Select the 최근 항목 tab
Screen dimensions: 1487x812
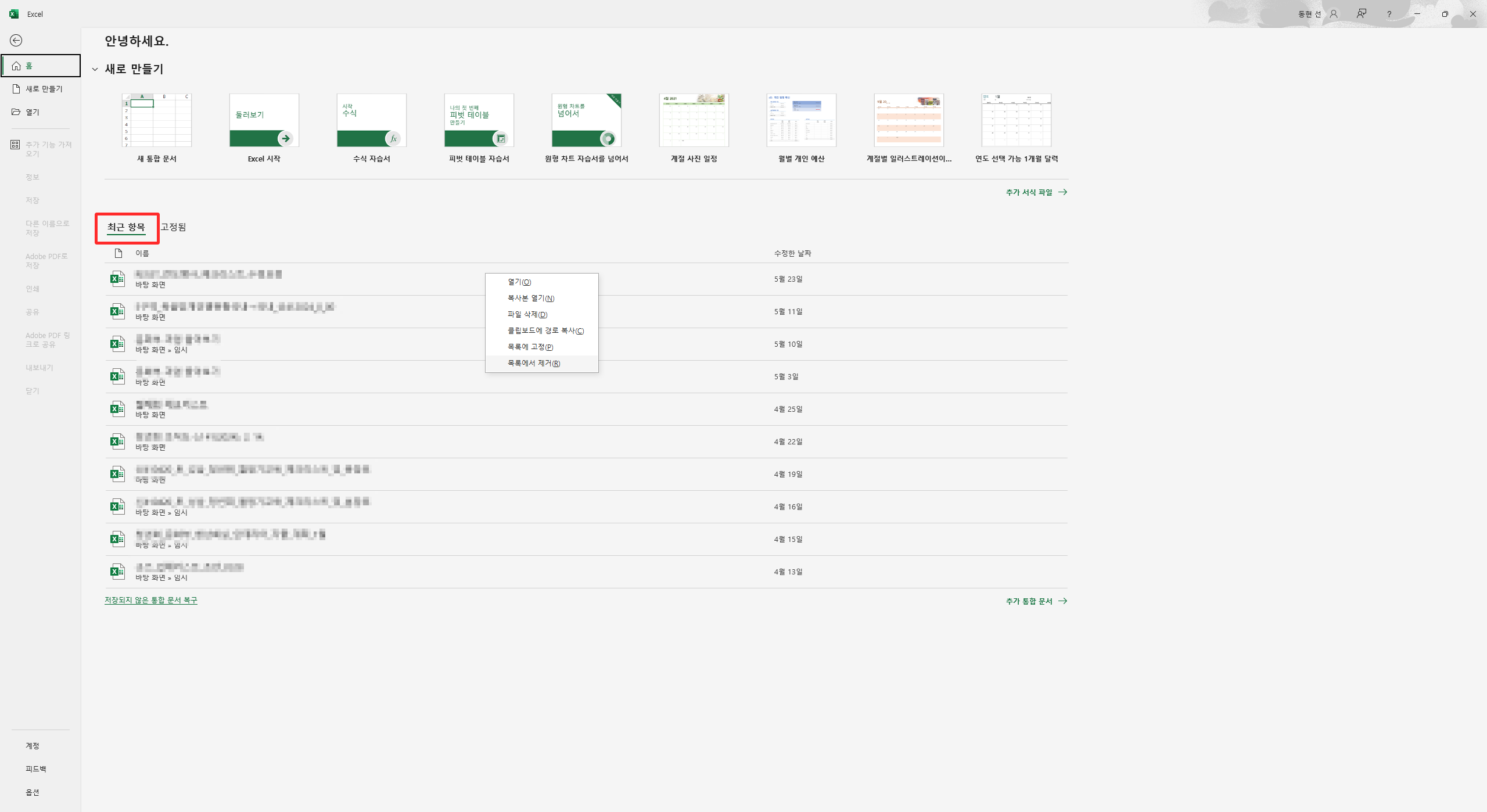tap(126, 227)
